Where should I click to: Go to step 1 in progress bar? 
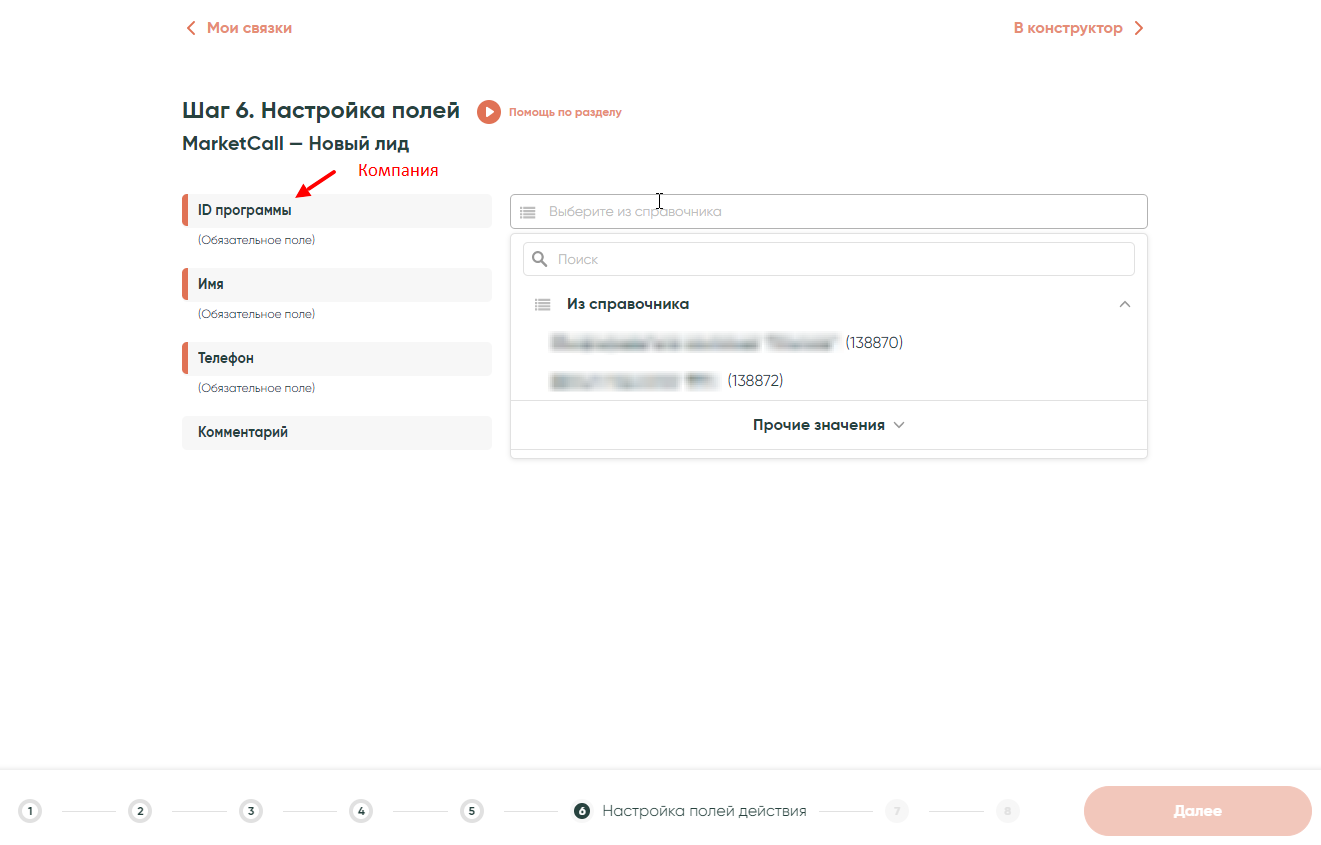click(30, 811)
